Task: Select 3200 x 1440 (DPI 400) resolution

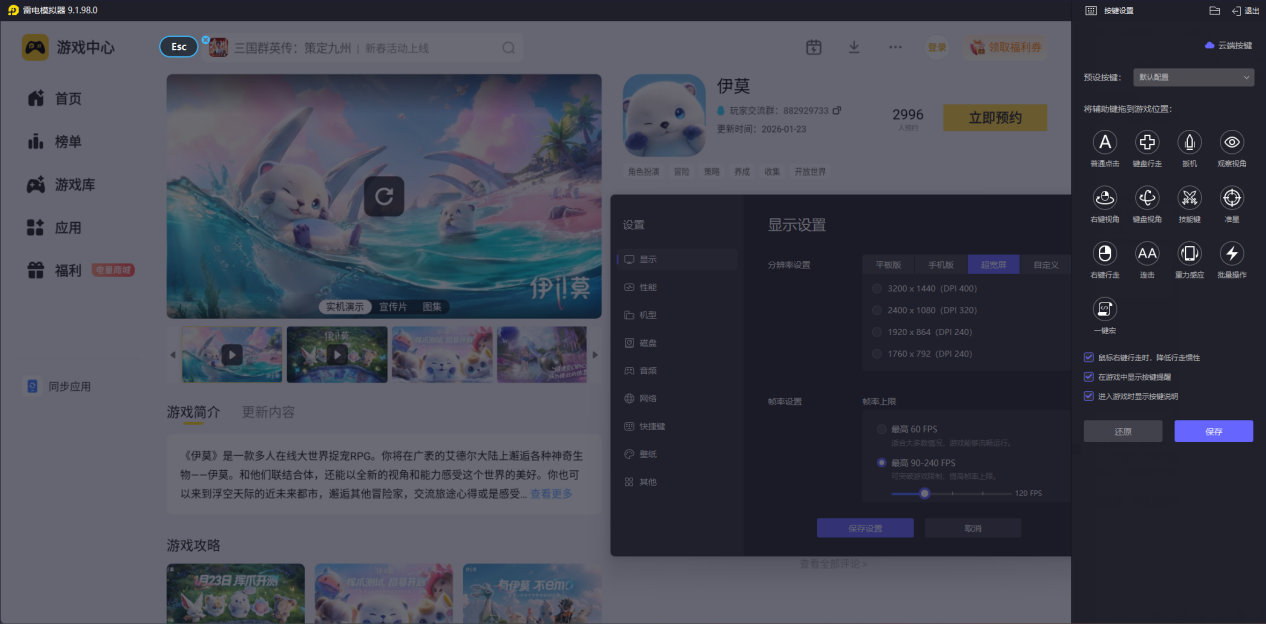Action: coord(877,288)
